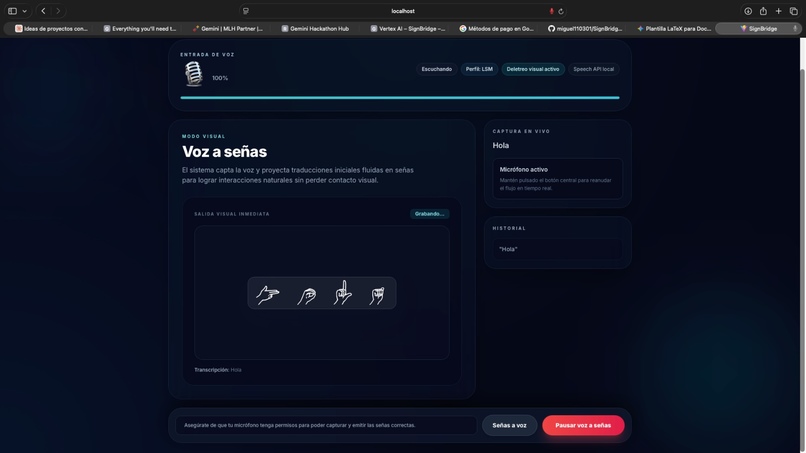The image size is (806, 453).
Task: Select the active SignBridge tab
Action: pos(759,29)
